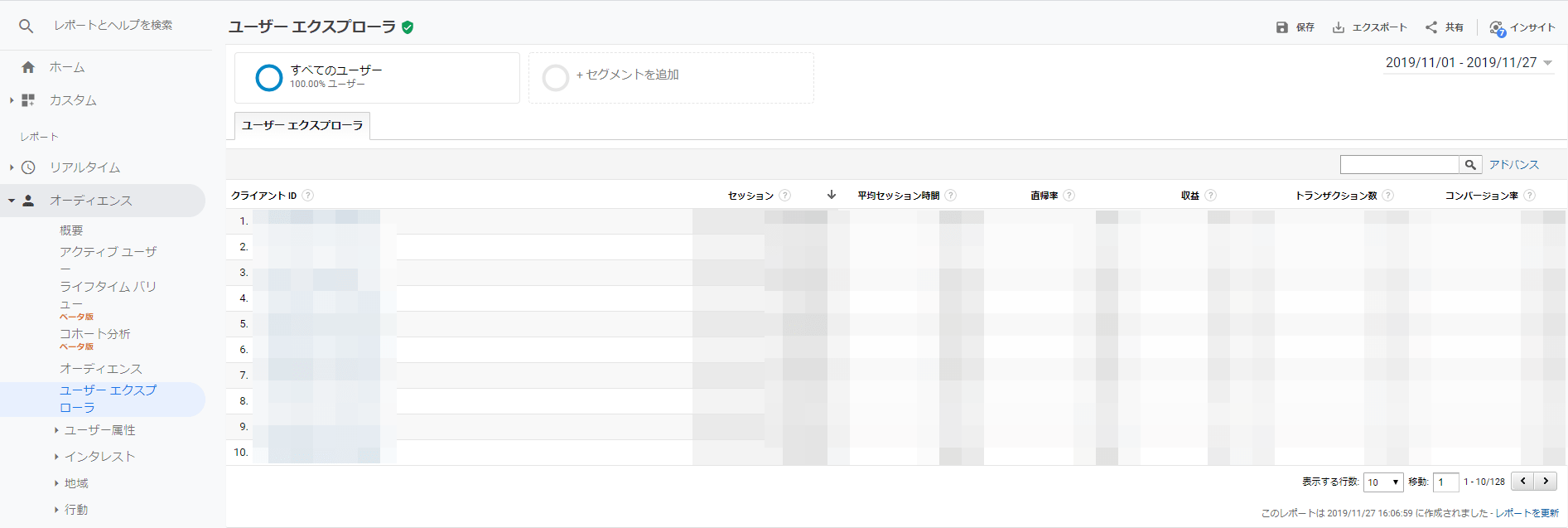Click the search magnifier icon in sidebar
The width and height of the screenshot is (1568, 528).
(27, 26)
